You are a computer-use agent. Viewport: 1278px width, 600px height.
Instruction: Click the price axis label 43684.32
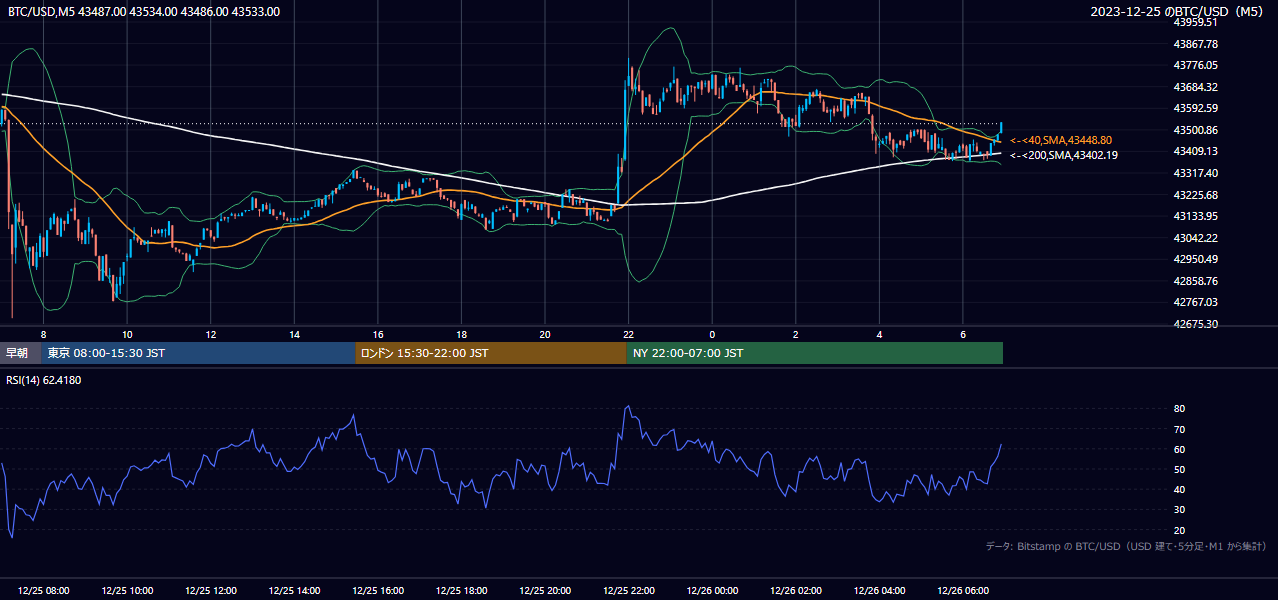coord(1195,87)
